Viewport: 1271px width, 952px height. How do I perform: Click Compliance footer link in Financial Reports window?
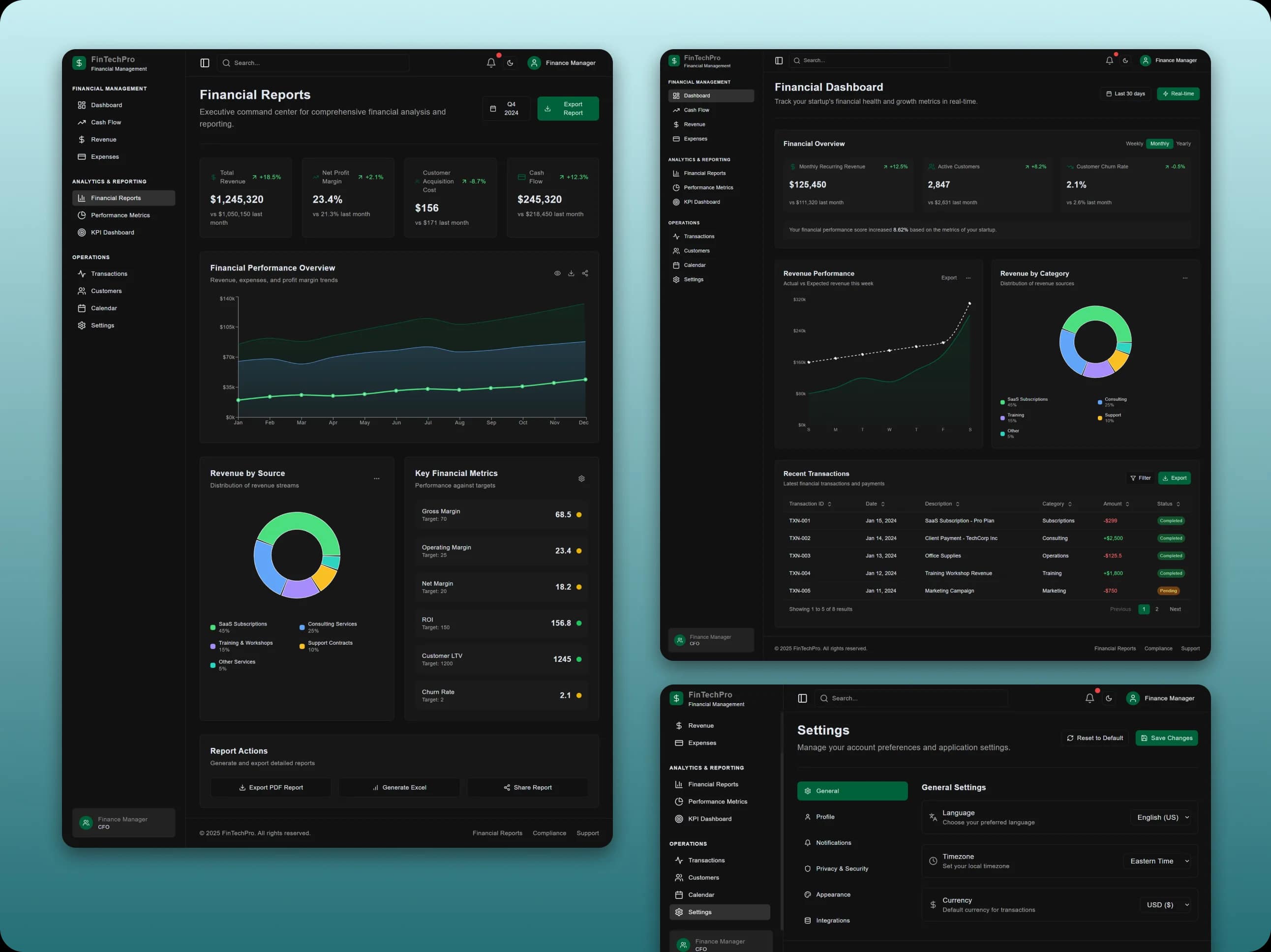click(549, 833)
